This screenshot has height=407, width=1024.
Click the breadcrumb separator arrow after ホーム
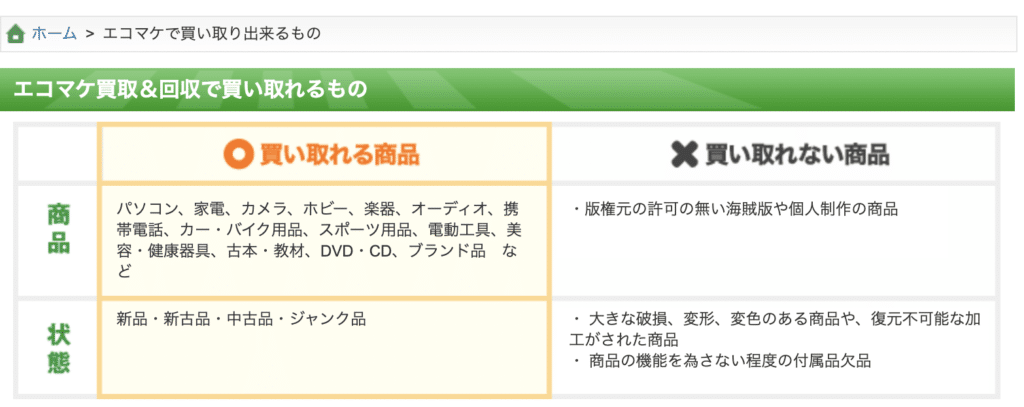click(x=90, y=33)
